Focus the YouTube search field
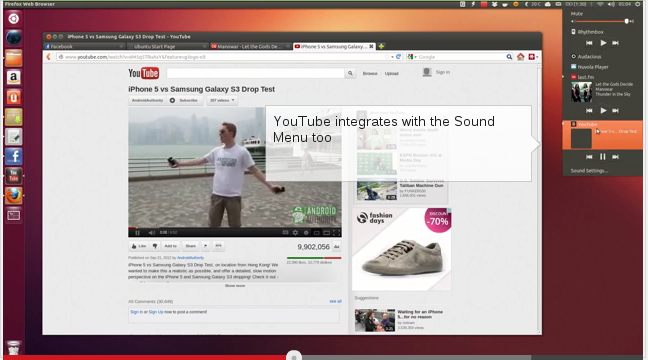 click(255, 73)
